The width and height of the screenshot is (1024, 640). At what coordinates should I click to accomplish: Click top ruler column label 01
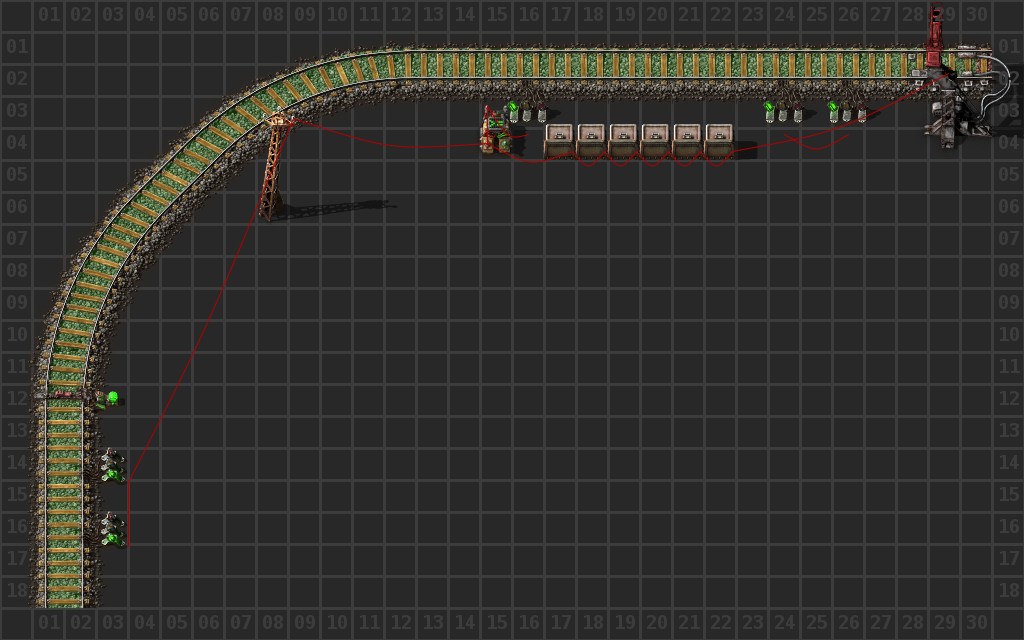[x=48, y=14]
